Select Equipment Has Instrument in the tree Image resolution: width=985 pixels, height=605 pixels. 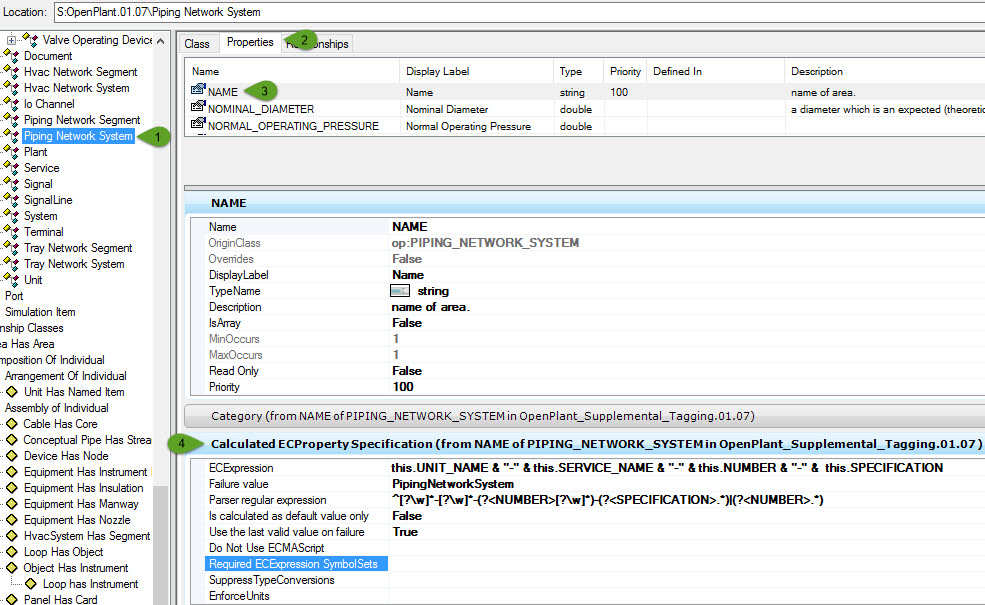tap(85, 472)
